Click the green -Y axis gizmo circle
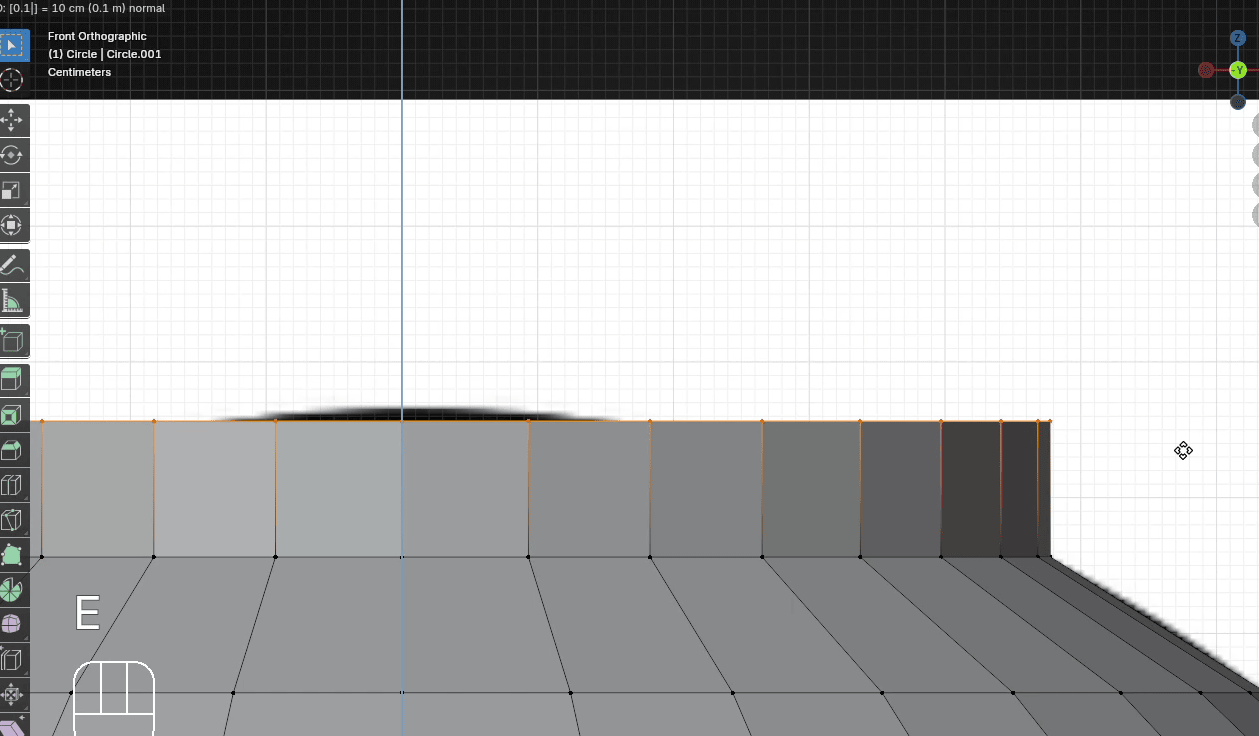This screenshot has width=1259, height=736. (x=1238, y=70)
